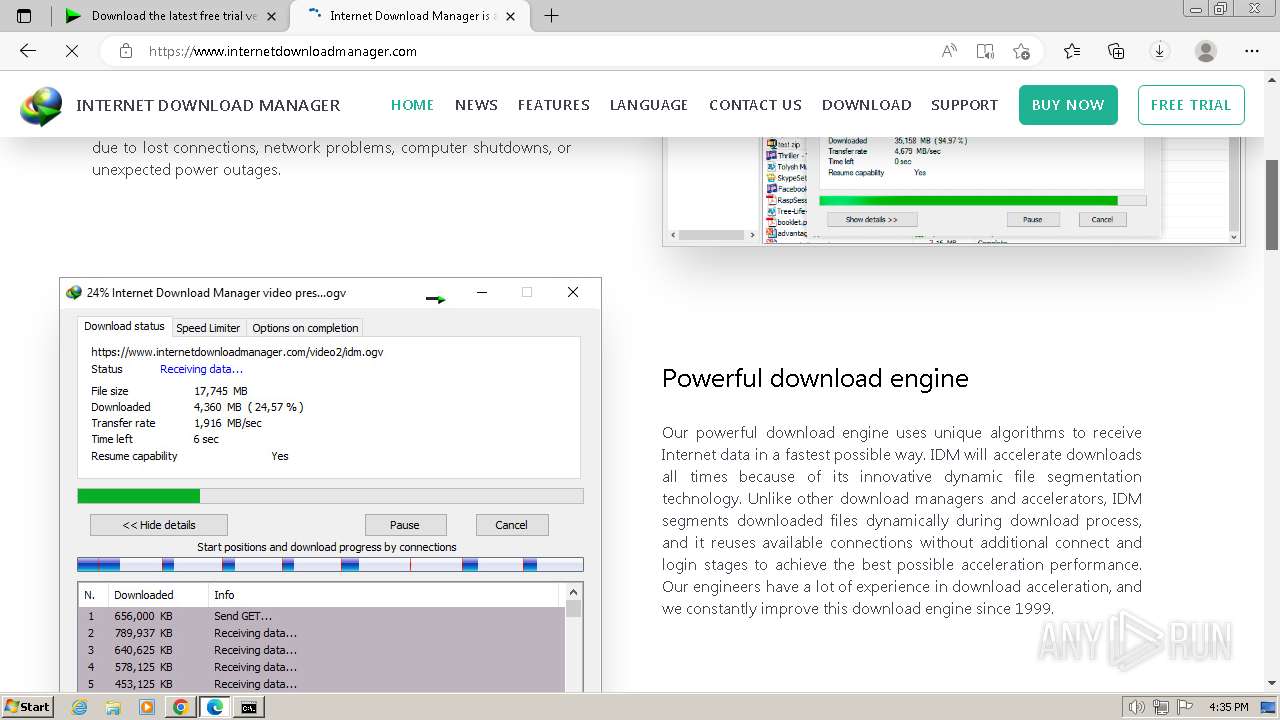Close the 'Download the latest free trial' tab
Viewport: 1280px width, 720px height.
(x=271, y=16)
